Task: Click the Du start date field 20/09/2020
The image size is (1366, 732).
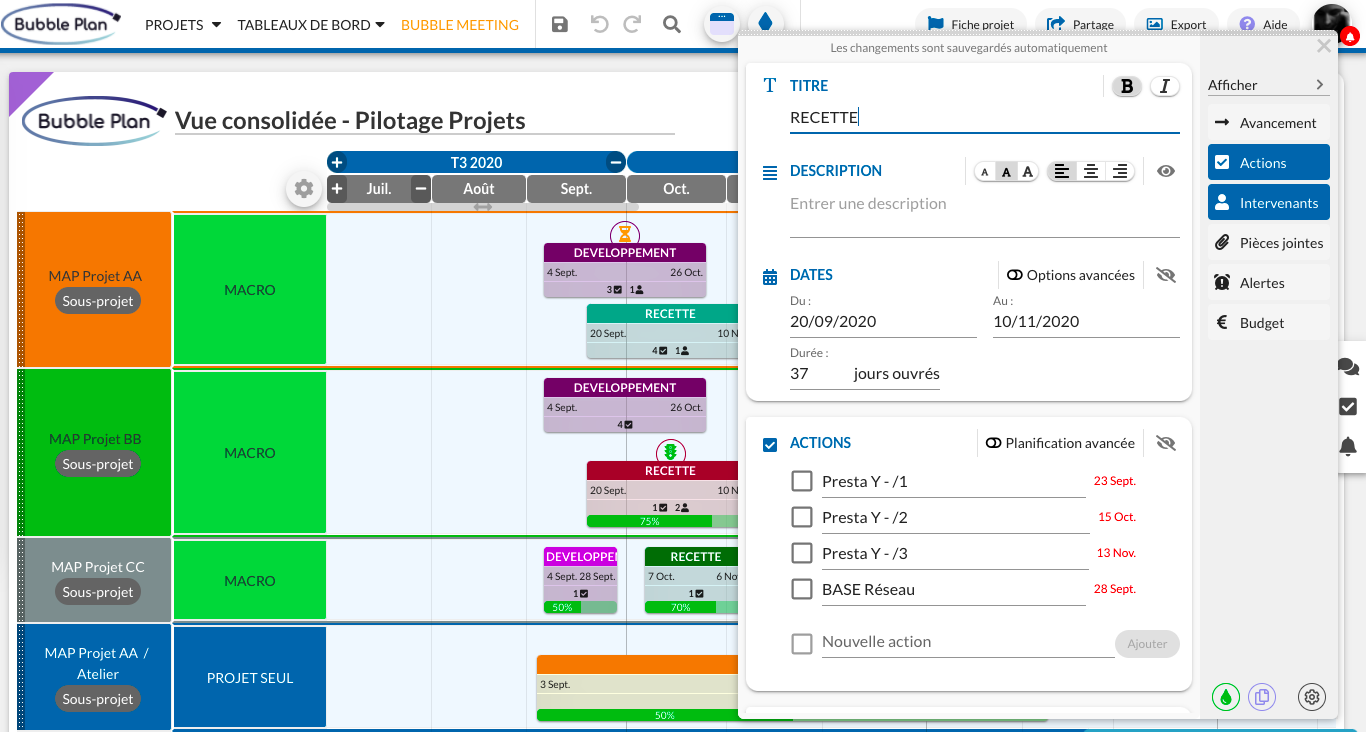Action: click(883, 322)
